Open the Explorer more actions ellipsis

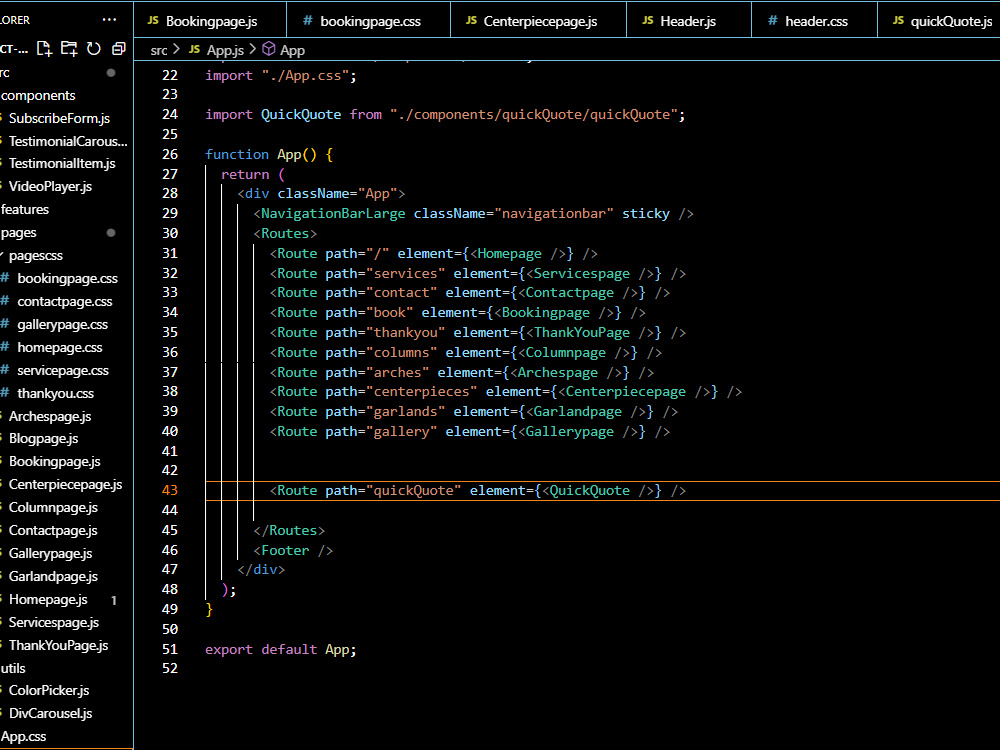[x=109, y=18]
